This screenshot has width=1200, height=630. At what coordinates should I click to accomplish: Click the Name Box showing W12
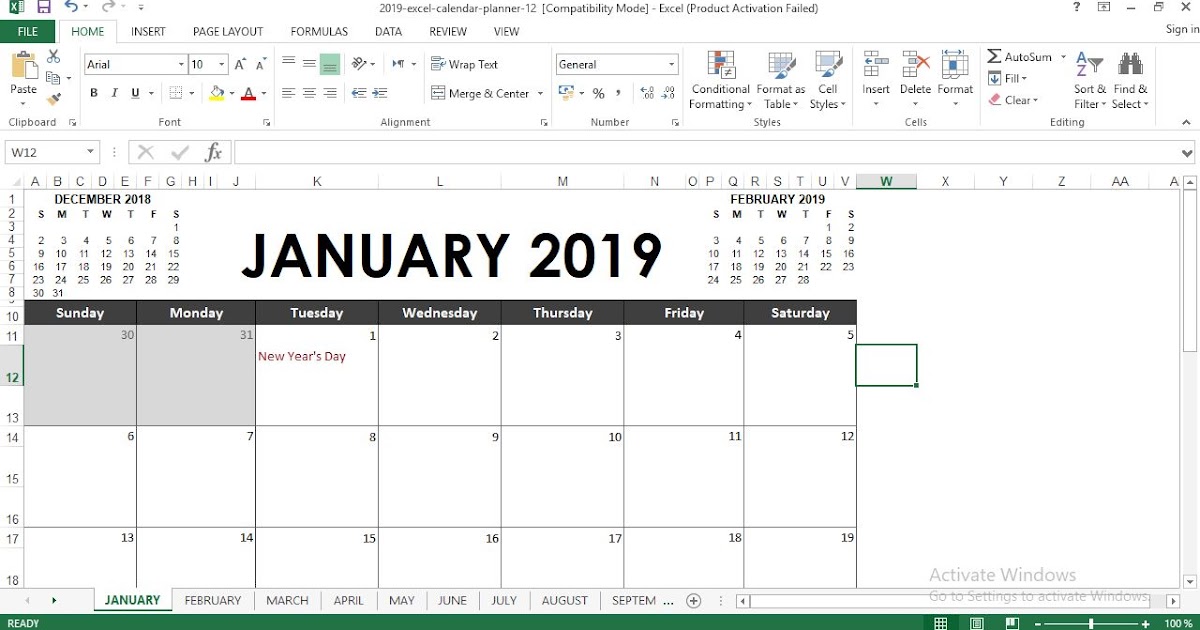(45, 152)
